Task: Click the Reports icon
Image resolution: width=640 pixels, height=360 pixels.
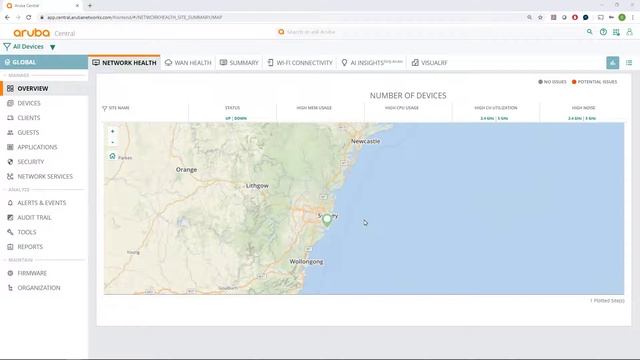Action: click(x=10, y=247)
